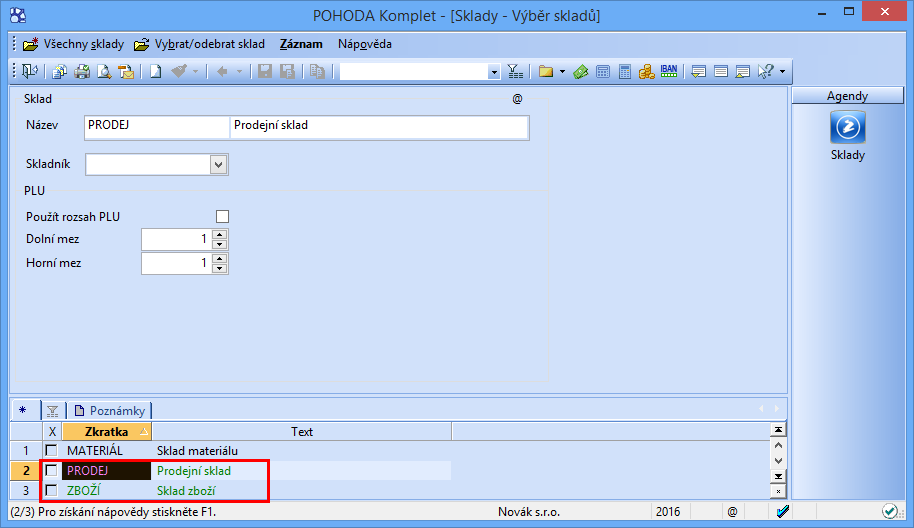Click the table scroll up arrow

(778, 445)
